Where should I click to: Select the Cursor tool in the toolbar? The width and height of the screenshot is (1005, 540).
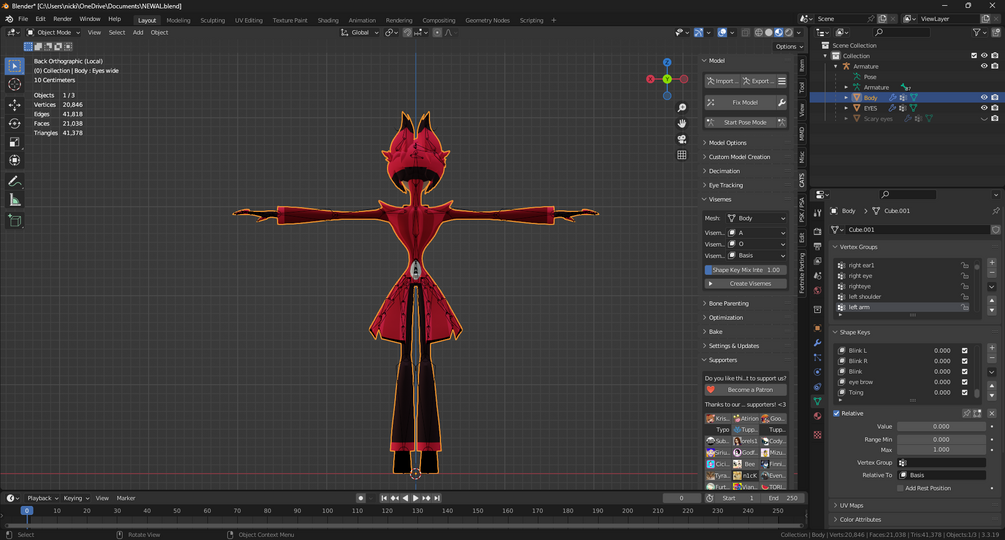[15, 85]
